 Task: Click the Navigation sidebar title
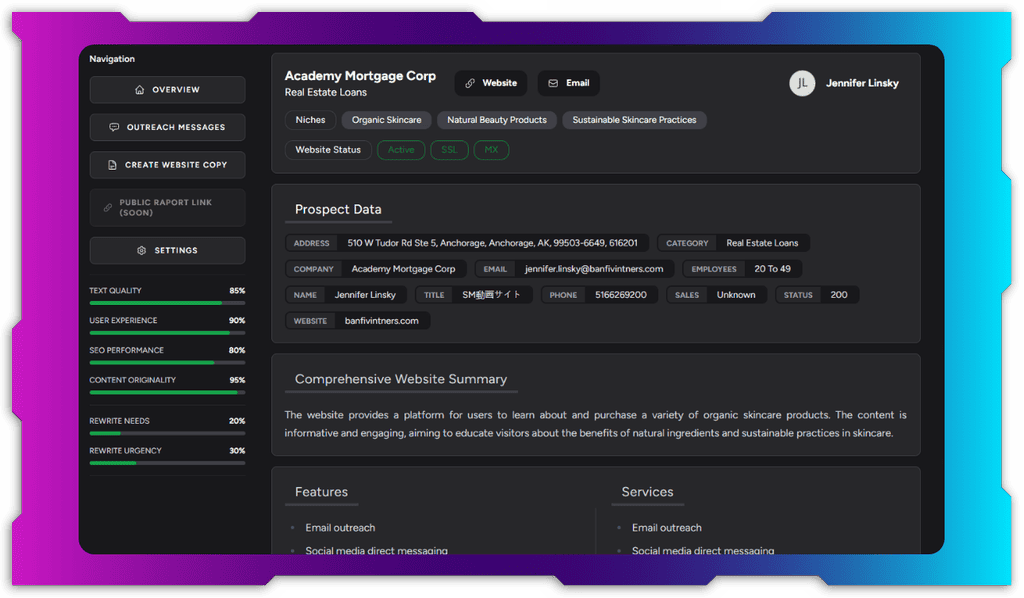(112, 59)
